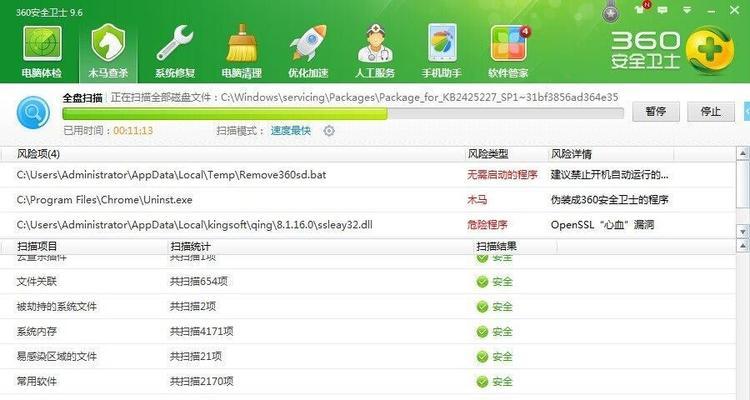The height and width of the screenshot is (400, 750).
Task: Click the full-disk scan progress bar
Action: click(342, 114)
